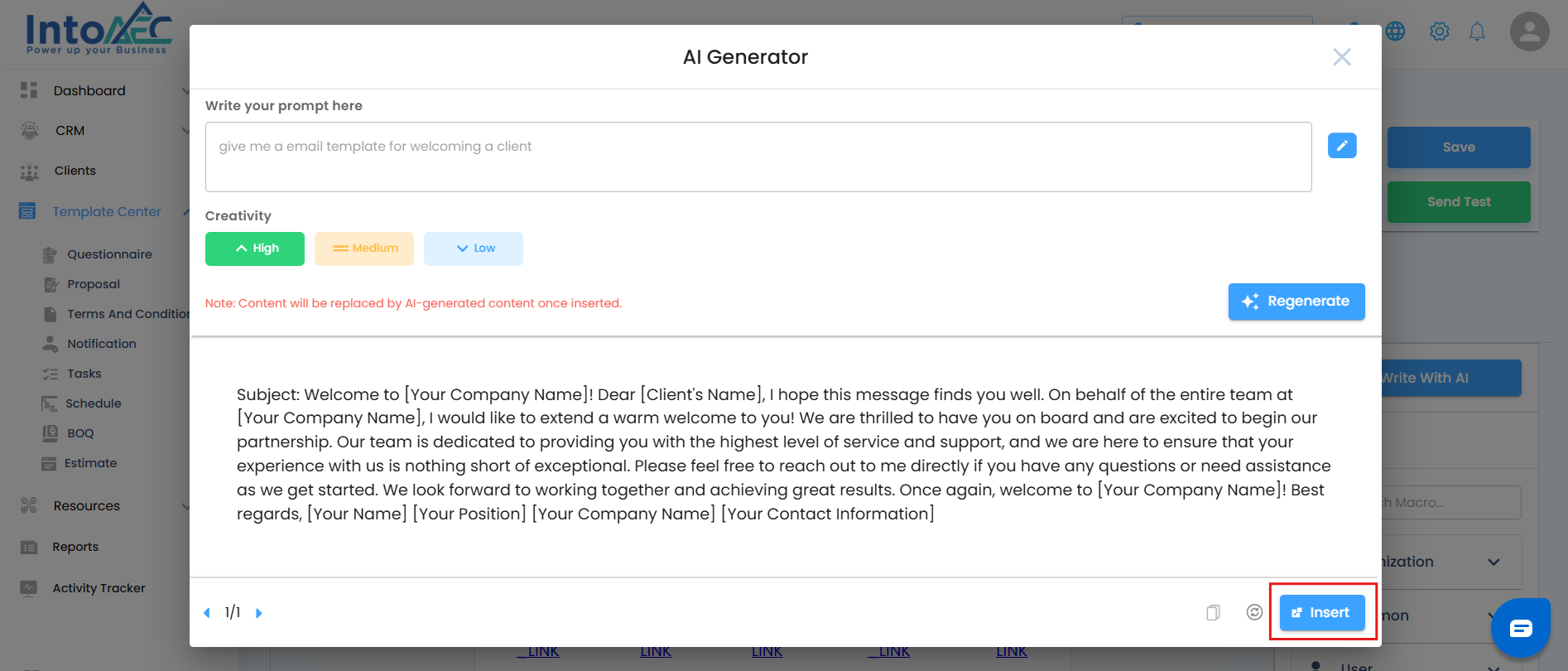Open the Reports menu item

pos(75,547)
